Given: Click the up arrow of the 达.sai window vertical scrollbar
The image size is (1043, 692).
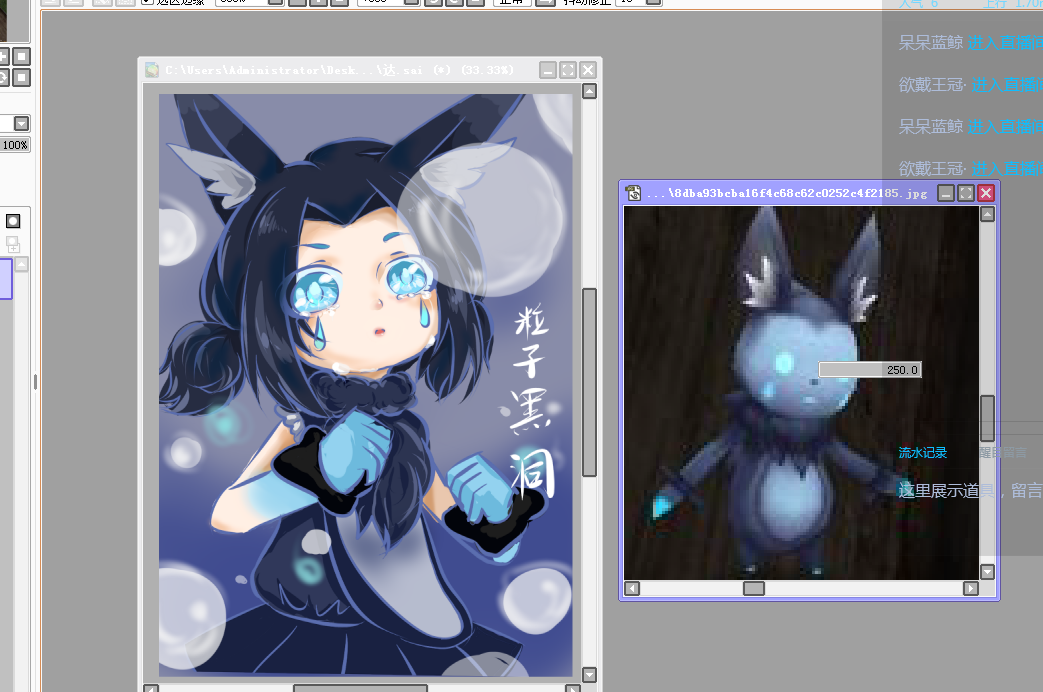Looking at the screenshot, I should [x=589, y=91].
